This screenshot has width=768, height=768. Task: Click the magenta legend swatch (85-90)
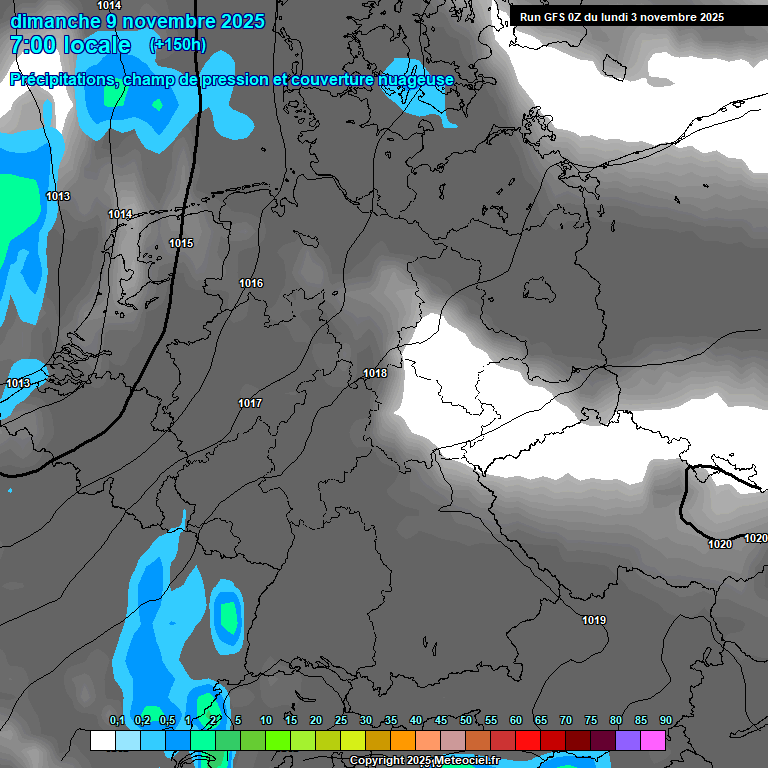coord(653,740)
